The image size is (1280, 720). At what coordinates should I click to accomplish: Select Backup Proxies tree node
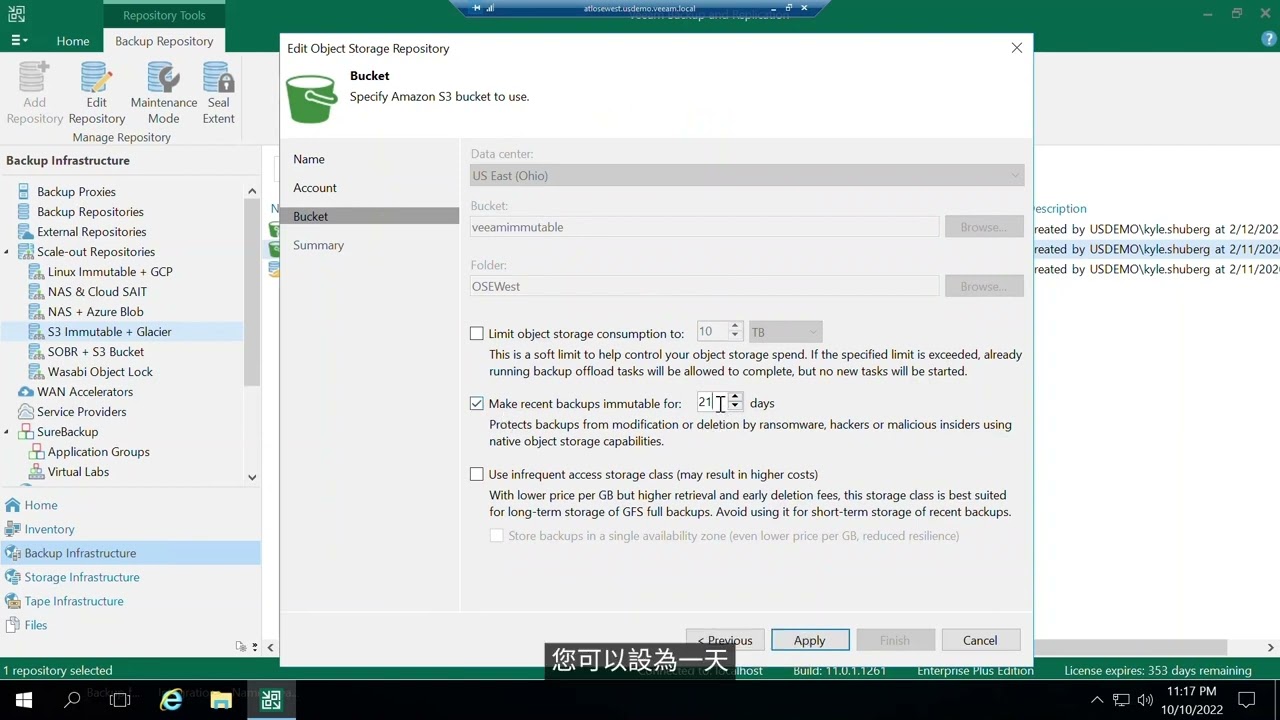[x=76, y=191]
